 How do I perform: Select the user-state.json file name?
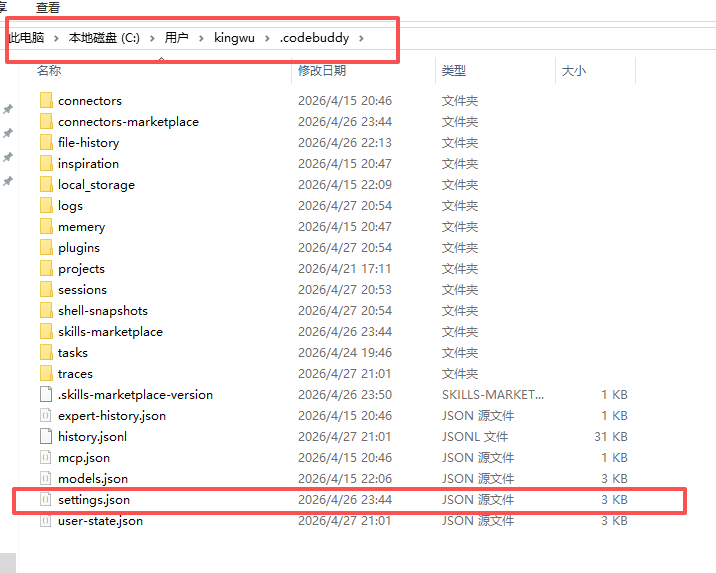[x=100, y=520]
